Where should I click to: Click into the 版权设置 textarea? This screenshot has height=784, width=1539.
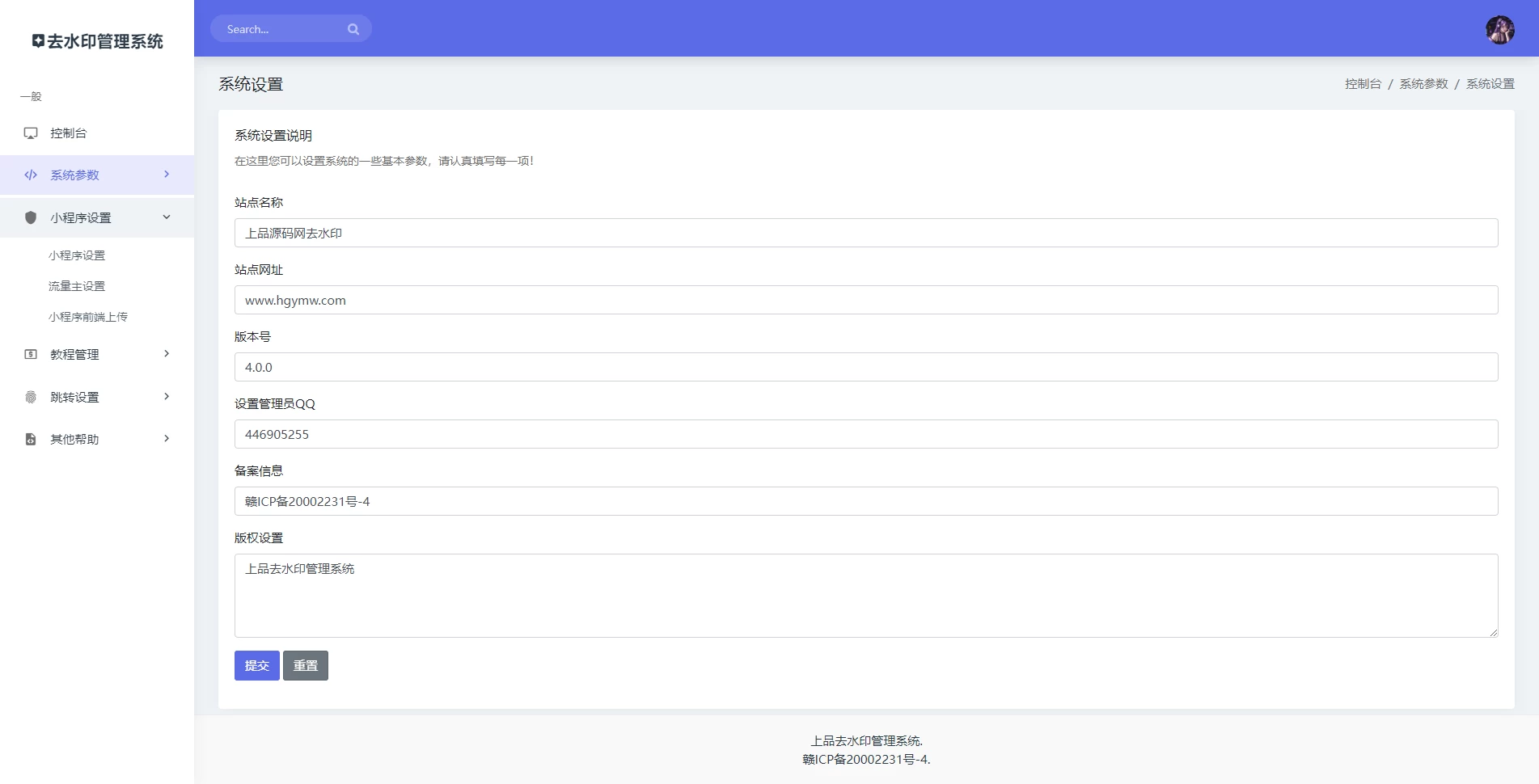point(865,595)
